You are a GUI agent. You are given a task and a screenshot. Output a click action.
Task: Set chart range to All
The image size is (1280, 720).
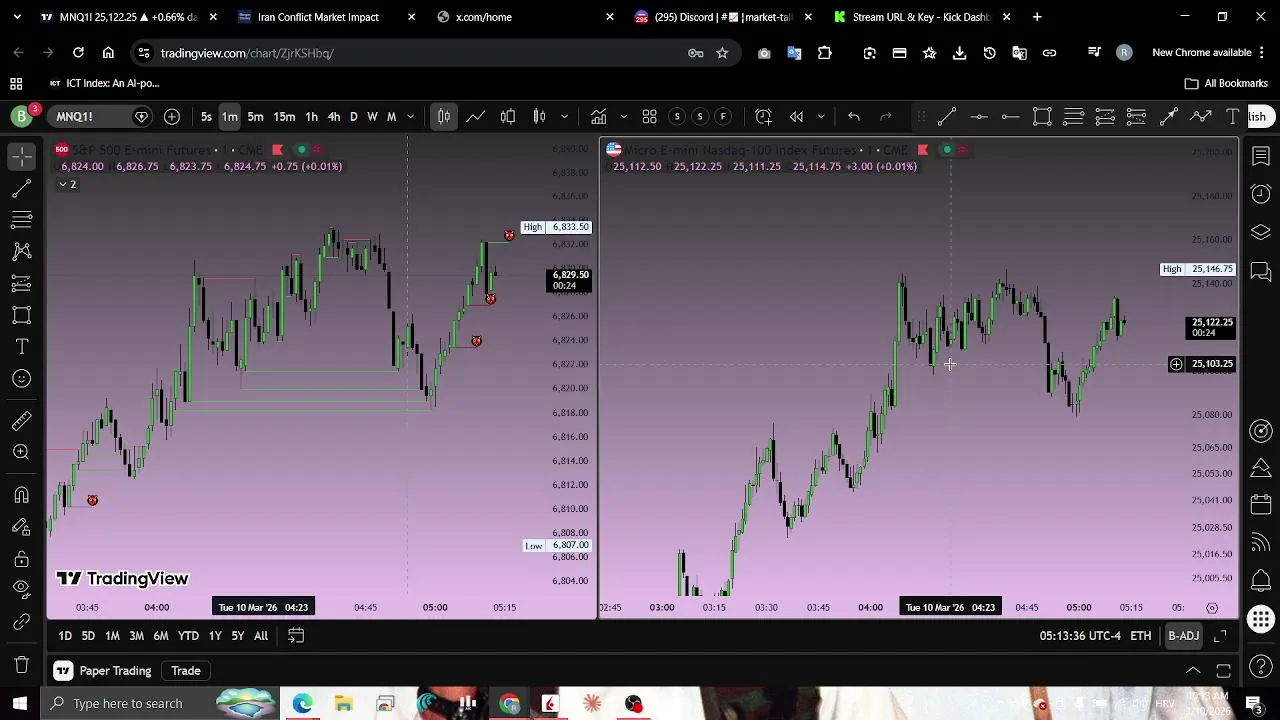(261, 636)
